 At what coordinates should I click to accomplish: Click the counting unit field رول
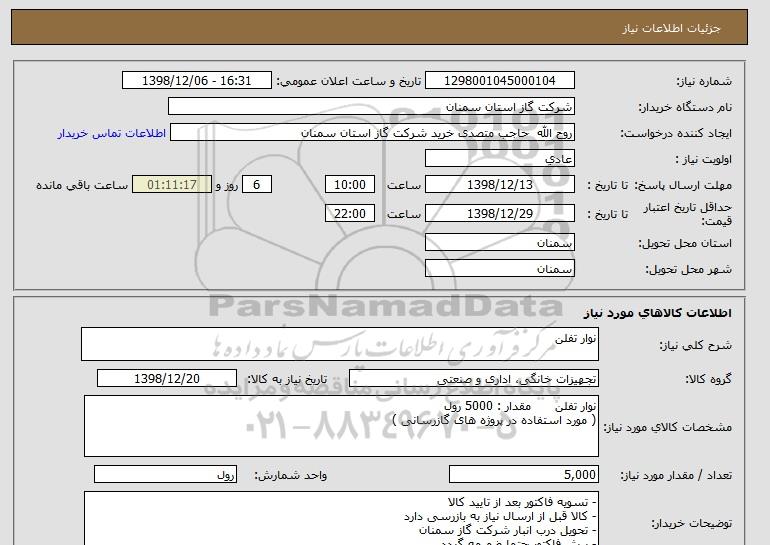165,474
